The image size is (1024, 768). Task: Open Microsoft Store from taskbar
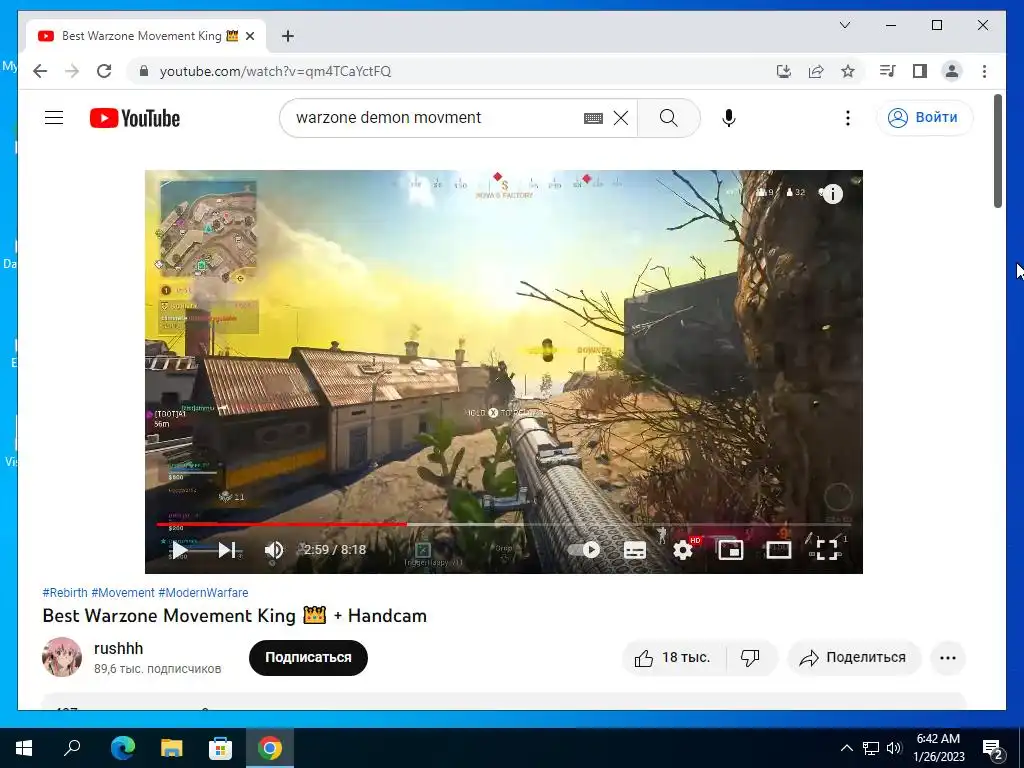click(x=221, y=748)
